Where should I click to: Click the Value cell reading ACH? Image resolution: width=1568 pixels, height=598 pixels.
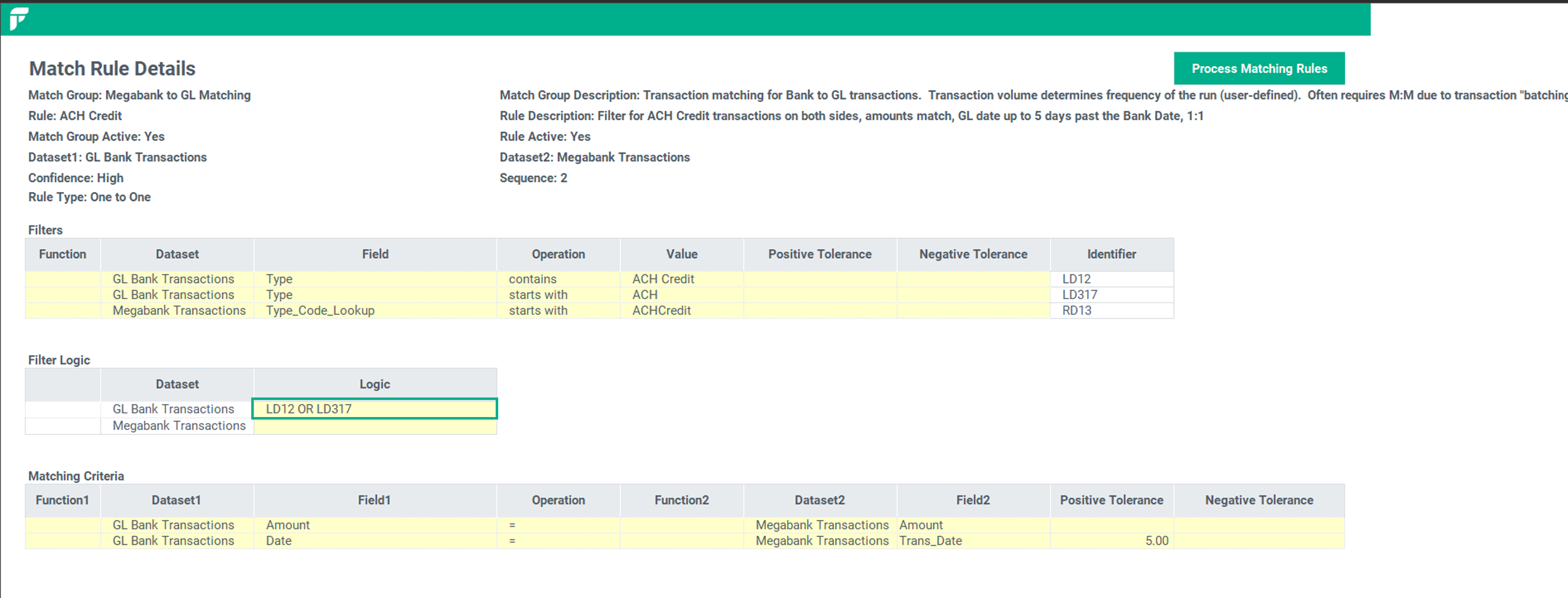[681, 295]
